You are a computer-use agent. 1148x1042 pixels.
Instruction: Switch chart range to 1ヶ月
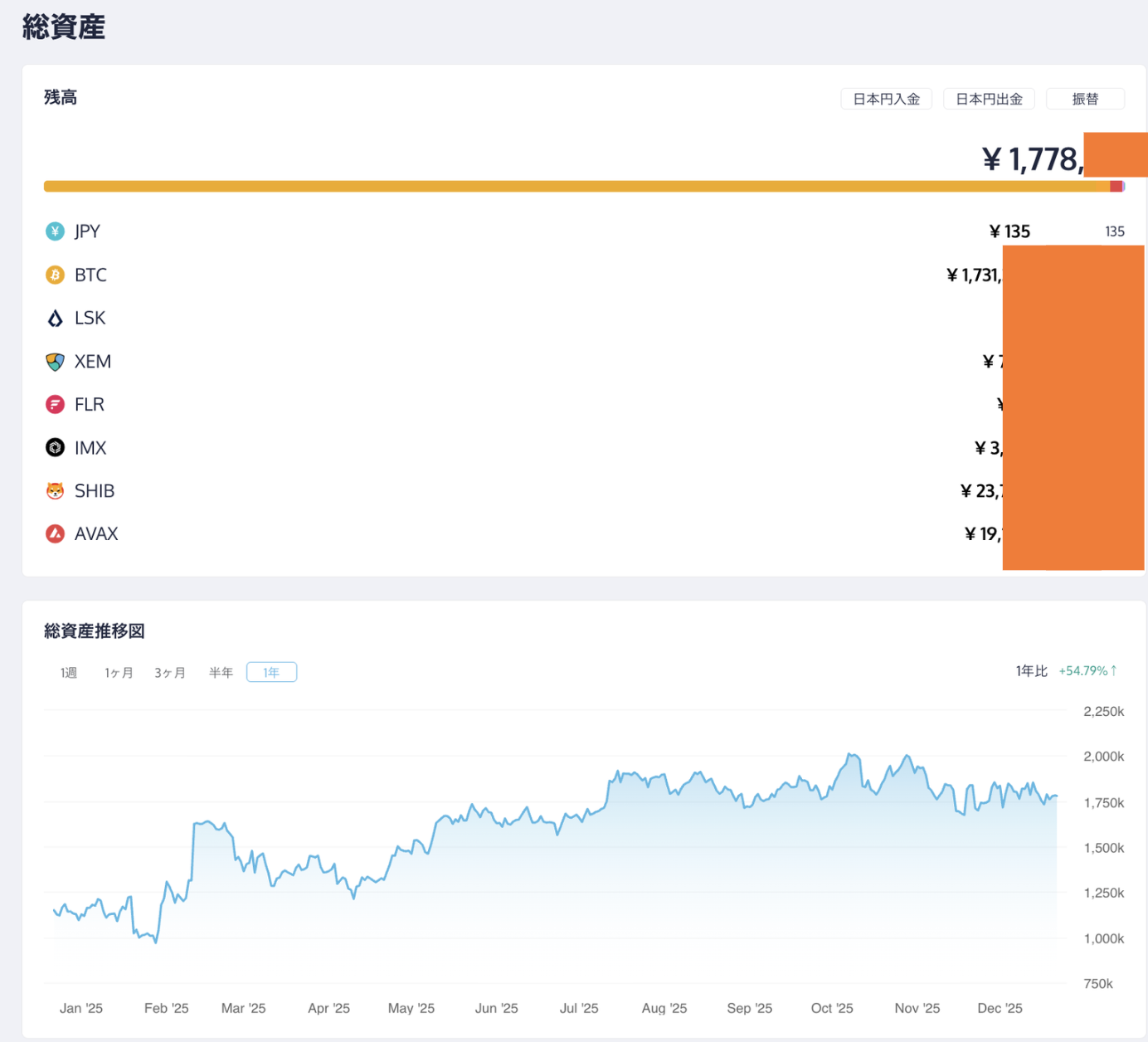(119, 673)
